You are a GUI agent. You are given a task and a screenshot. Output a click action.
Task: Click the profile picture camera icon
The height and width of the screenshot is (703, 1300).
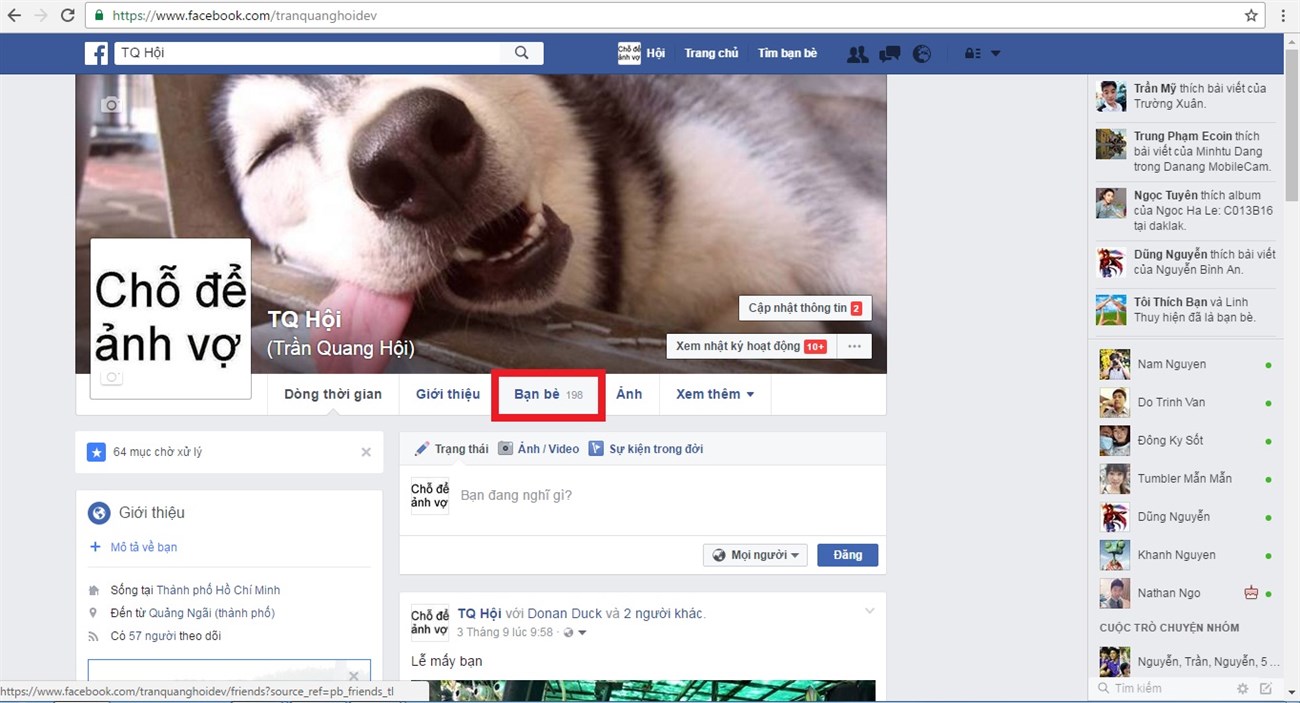click(x=113, y=378)
